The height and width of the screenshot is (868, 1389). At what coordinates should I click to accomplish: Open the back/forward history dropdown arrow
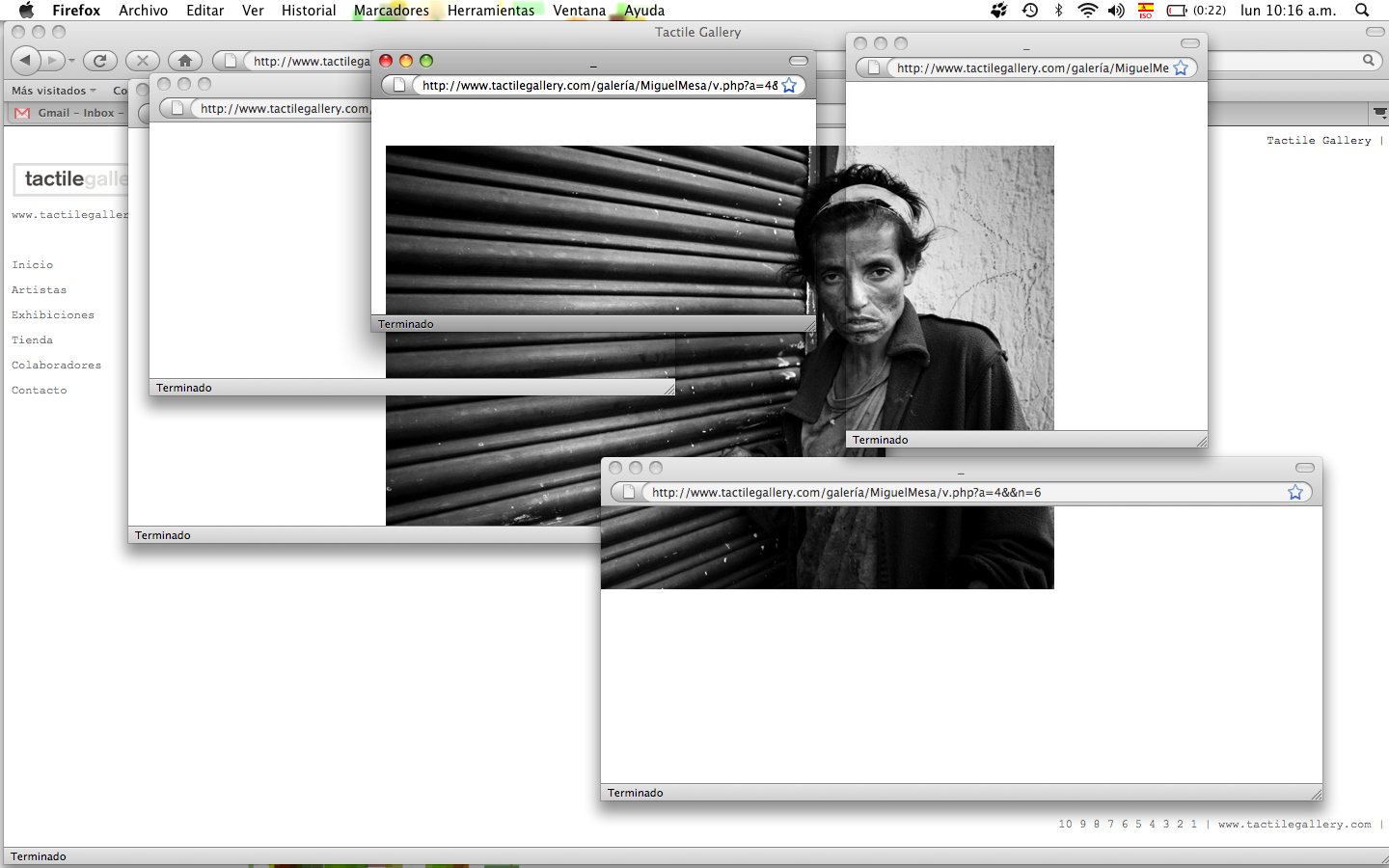[71, 61]
